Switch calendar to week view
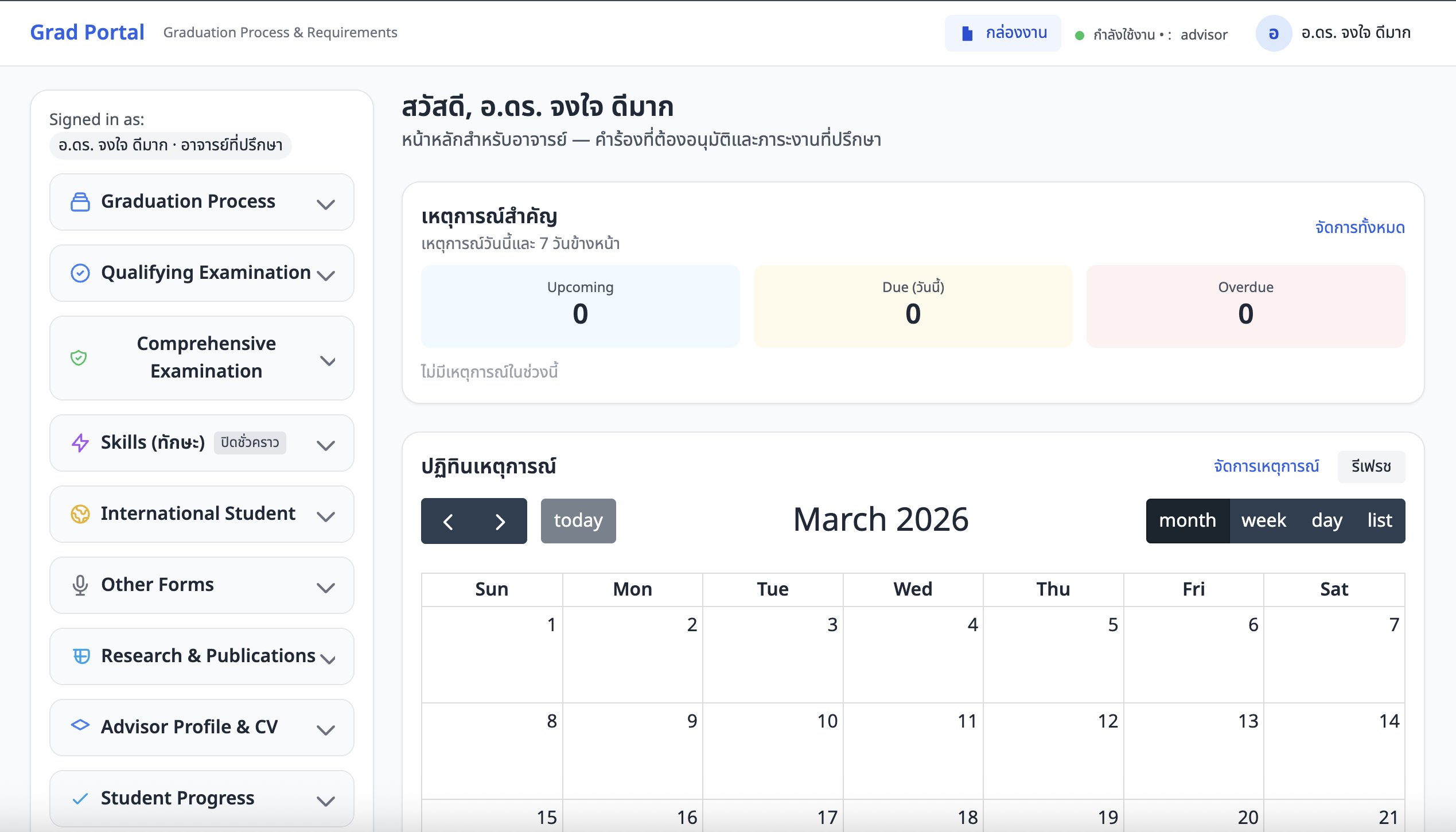 point(1264,520)
